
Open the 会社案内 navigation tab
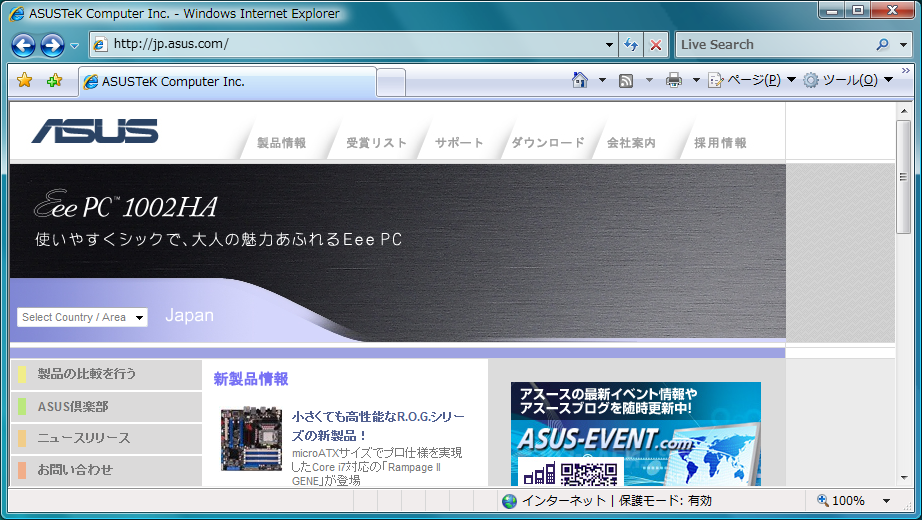[x=632, y=143]
